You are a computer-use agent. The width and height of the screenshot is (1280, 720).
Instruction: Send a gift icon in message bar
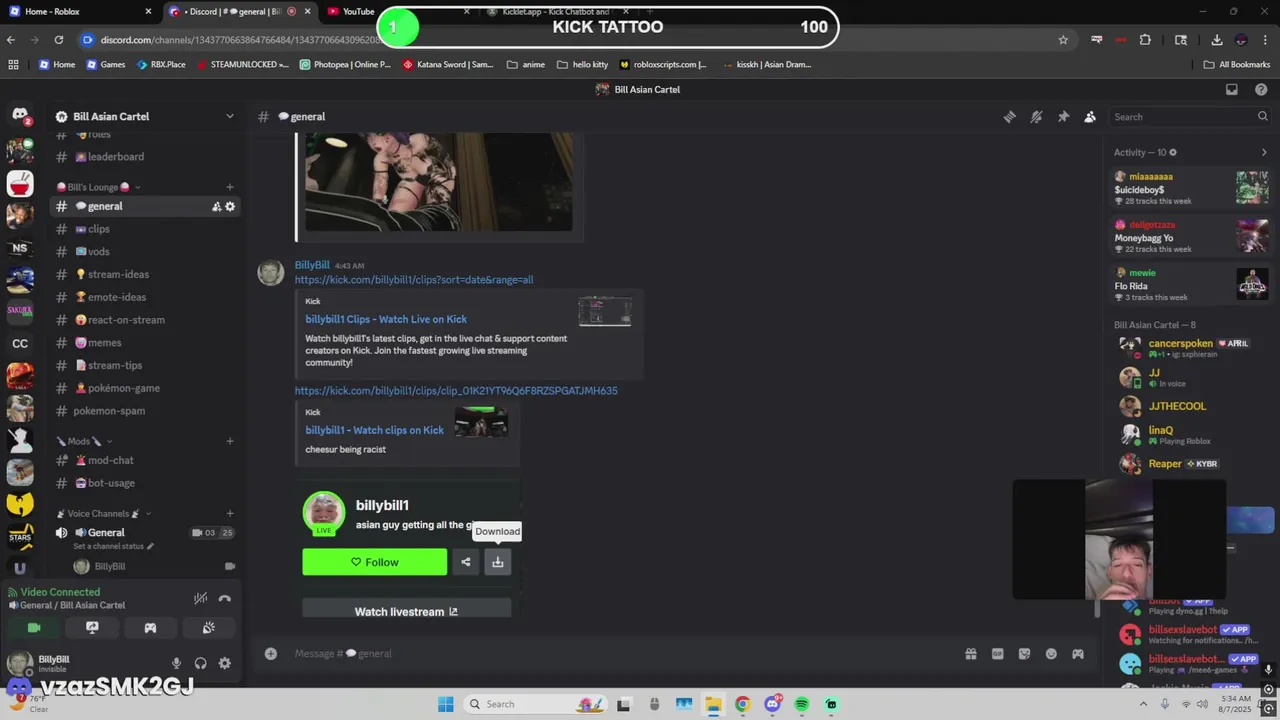pyautogui.click(x=970, y=654)
